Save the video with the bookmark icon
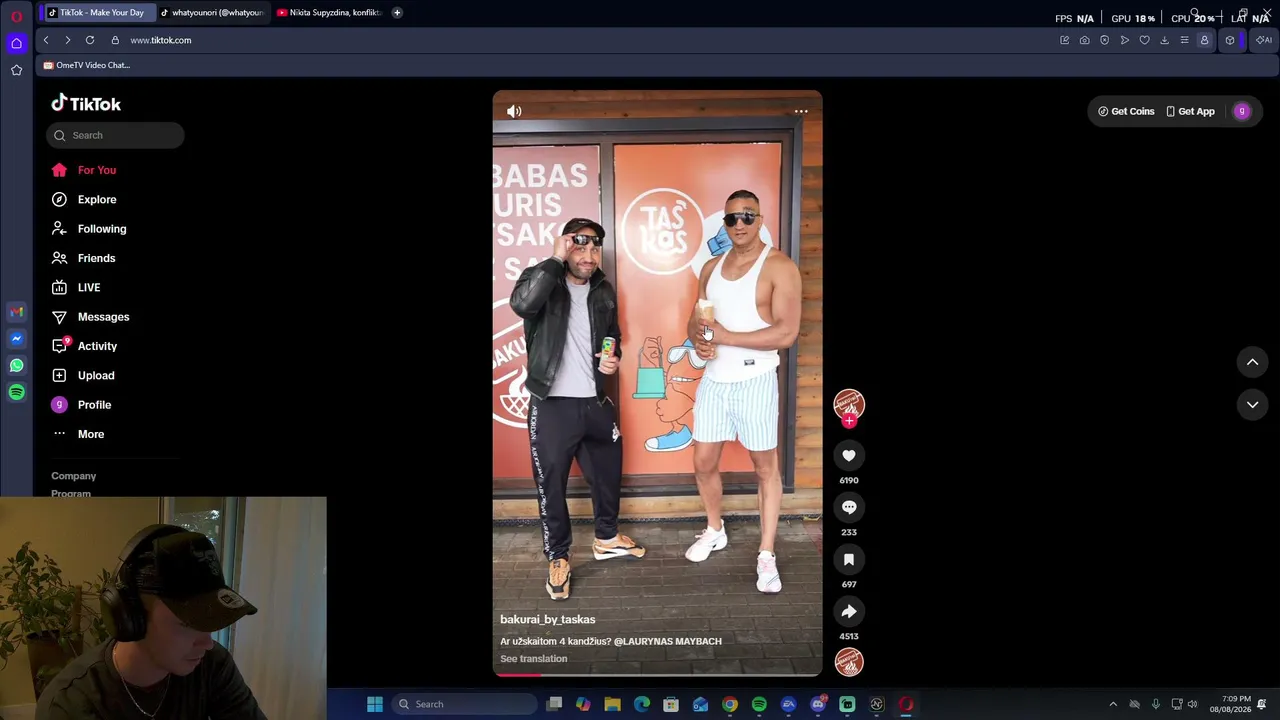1280x720 pixels. [849, 560]
